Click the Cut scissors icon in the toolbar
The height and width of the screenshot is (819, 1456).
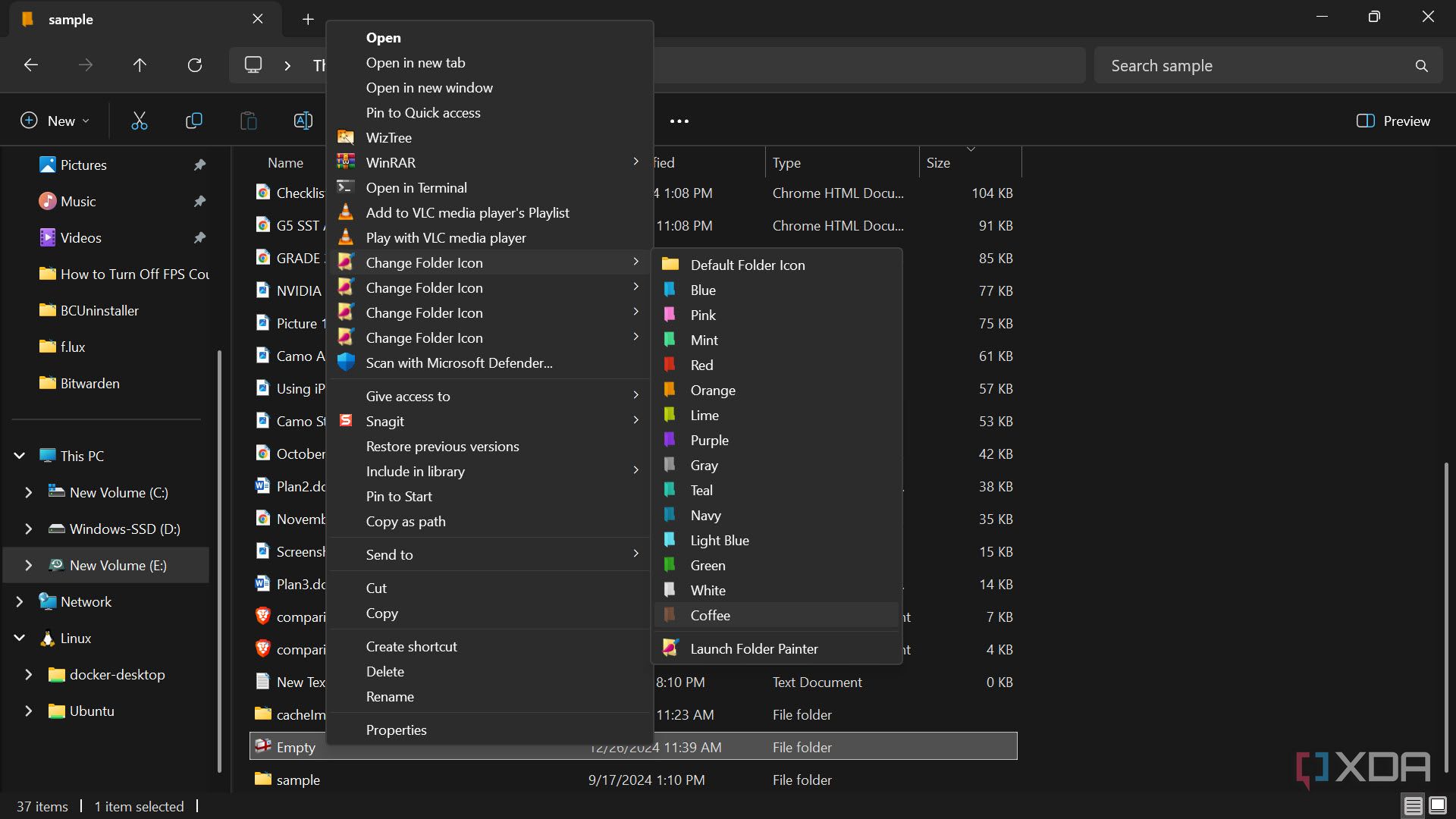(140, 121)
